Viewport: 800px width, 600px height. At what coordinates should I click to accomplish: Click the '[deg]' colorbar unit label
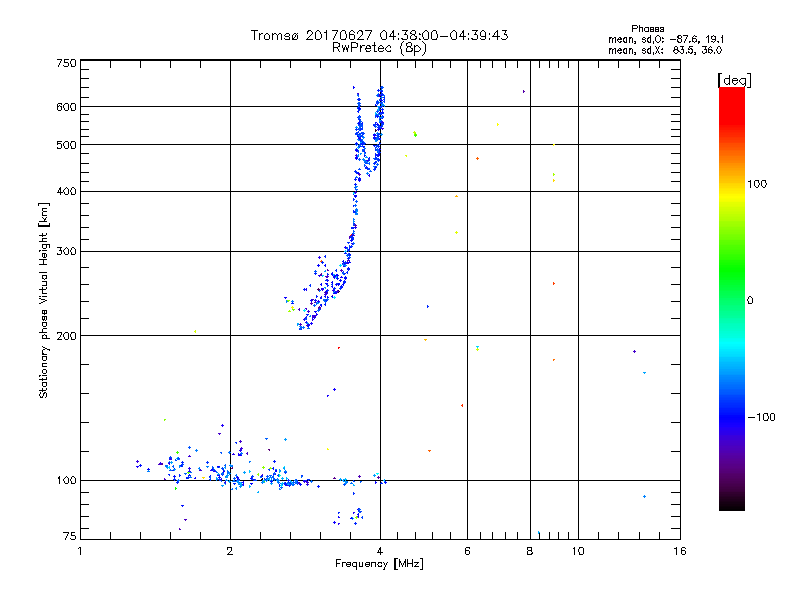(x=734, y=80)
